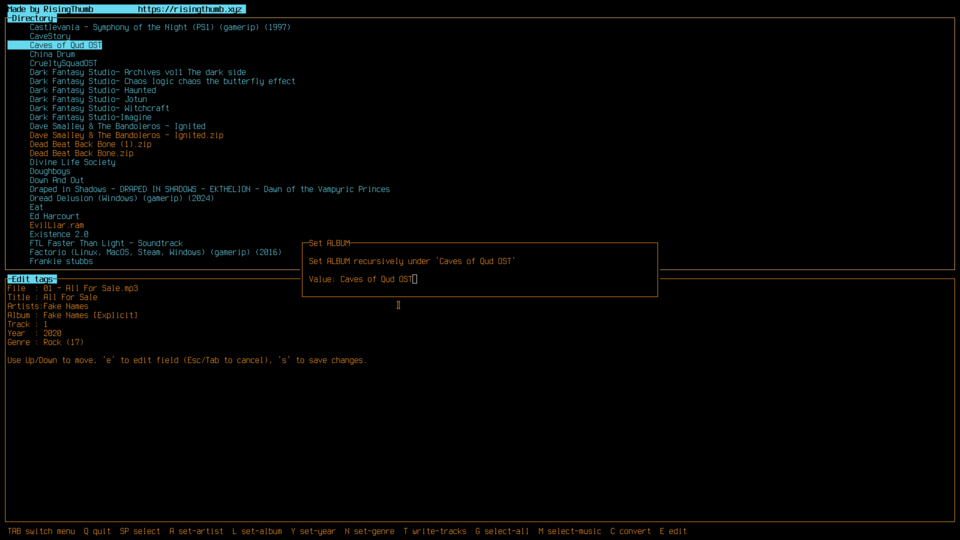Select 'Dark Fantasy Studio- Jotun' entry

(88, 99)
